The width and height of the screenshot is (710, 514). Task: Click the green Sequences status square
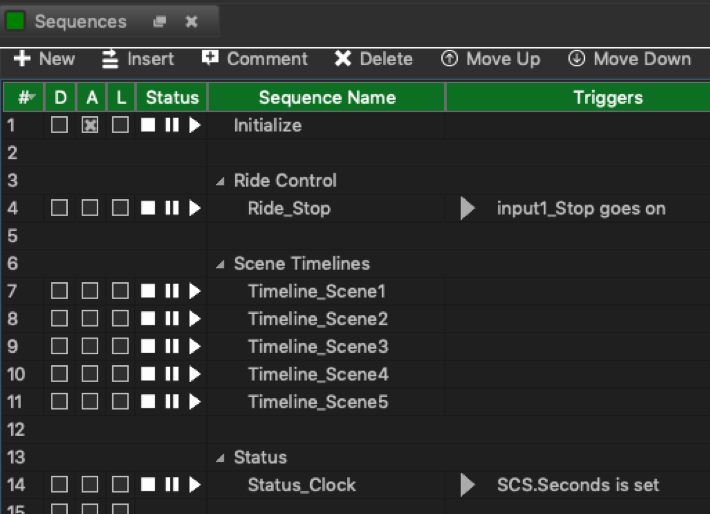pos(15,21)
